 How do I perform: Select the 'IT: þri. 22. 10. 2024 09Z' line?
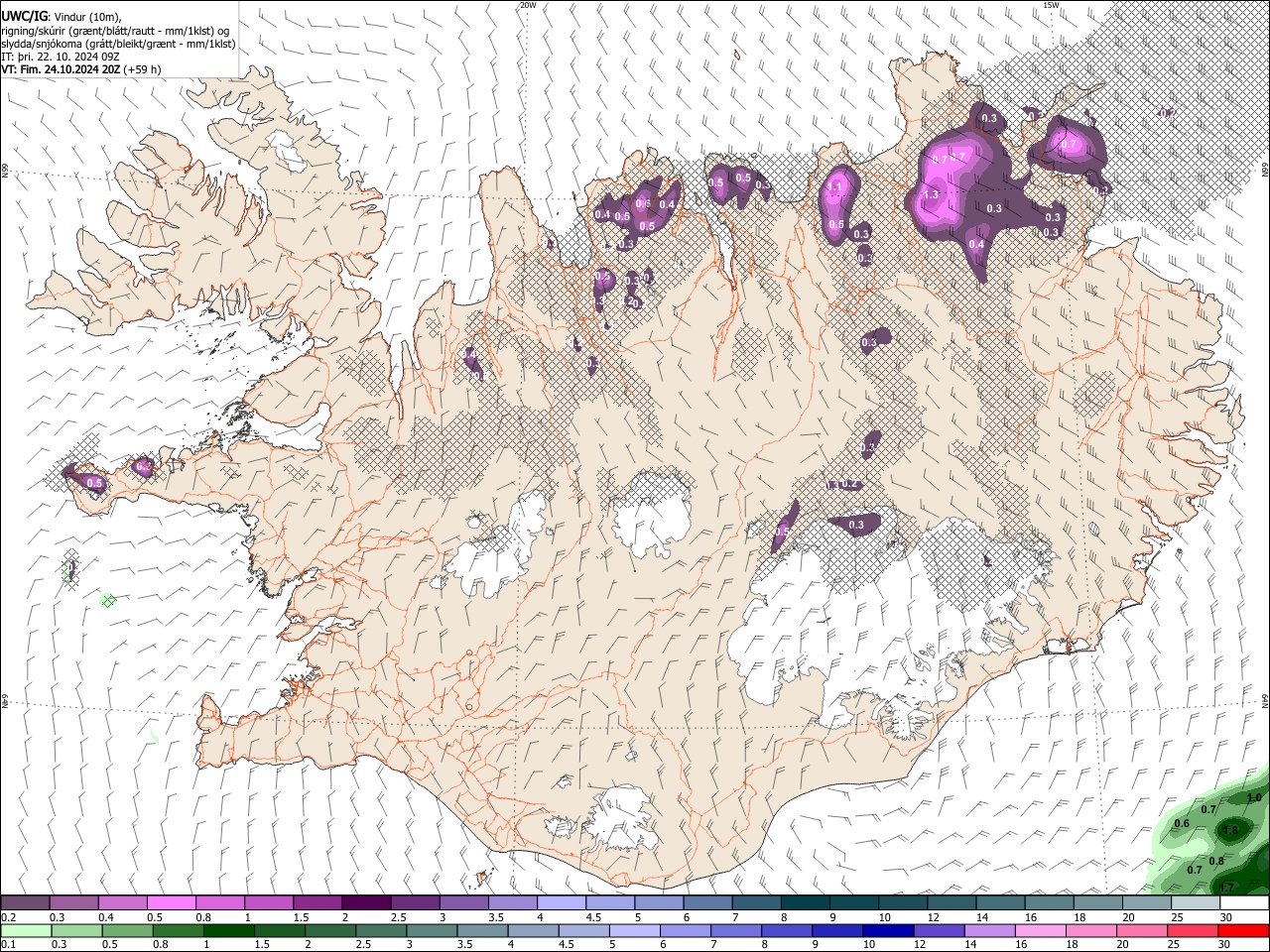[61, 57]
